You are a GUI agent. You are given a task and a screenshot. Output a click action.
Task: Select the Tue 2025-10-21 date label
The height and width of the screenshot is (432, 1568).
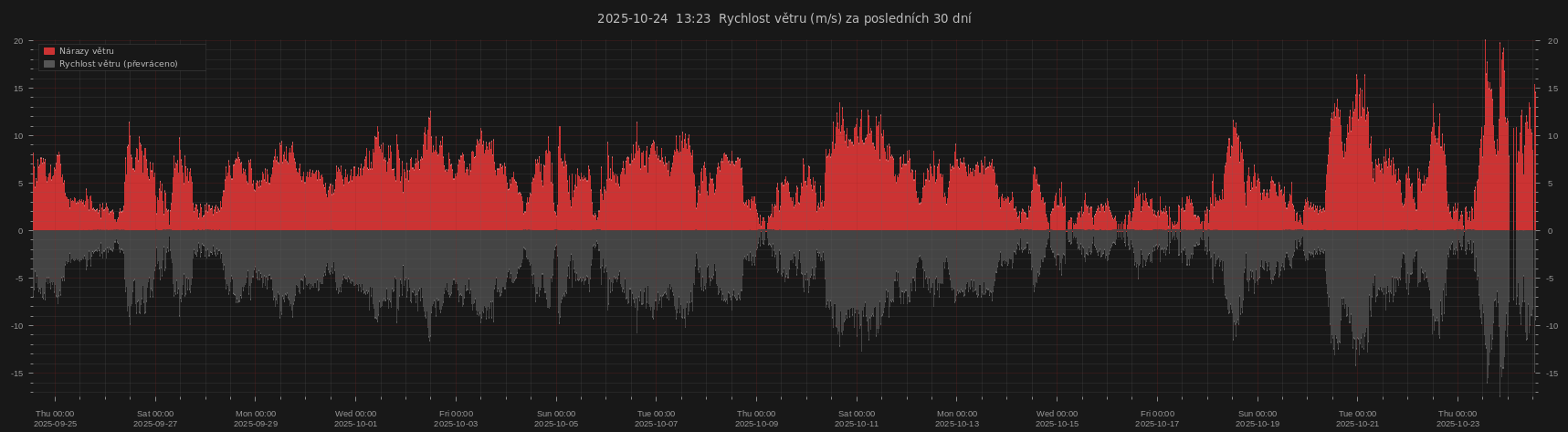pyautogui.click(x=1357, y=418)
